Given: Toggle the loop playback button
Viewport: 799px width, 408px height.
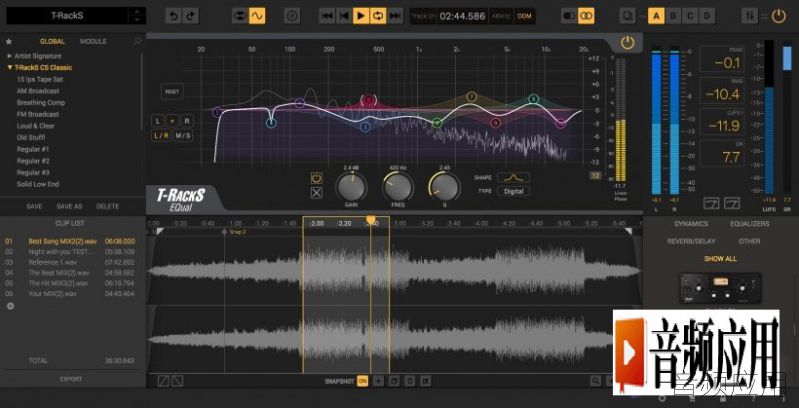Looking at the screenshot, I should (378, 16).
